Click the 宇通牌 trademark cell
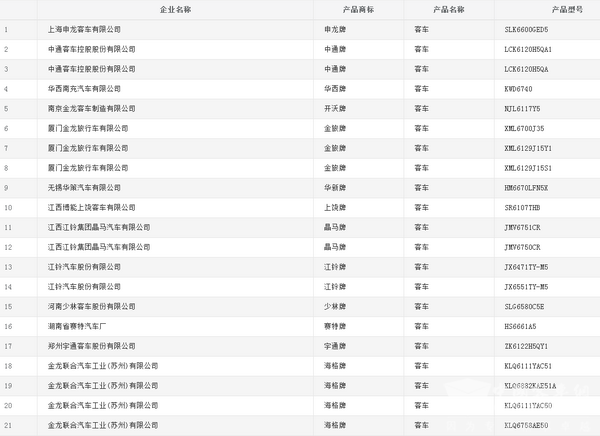This screenshot has height=436, width=600. click(x=335, y=346)
